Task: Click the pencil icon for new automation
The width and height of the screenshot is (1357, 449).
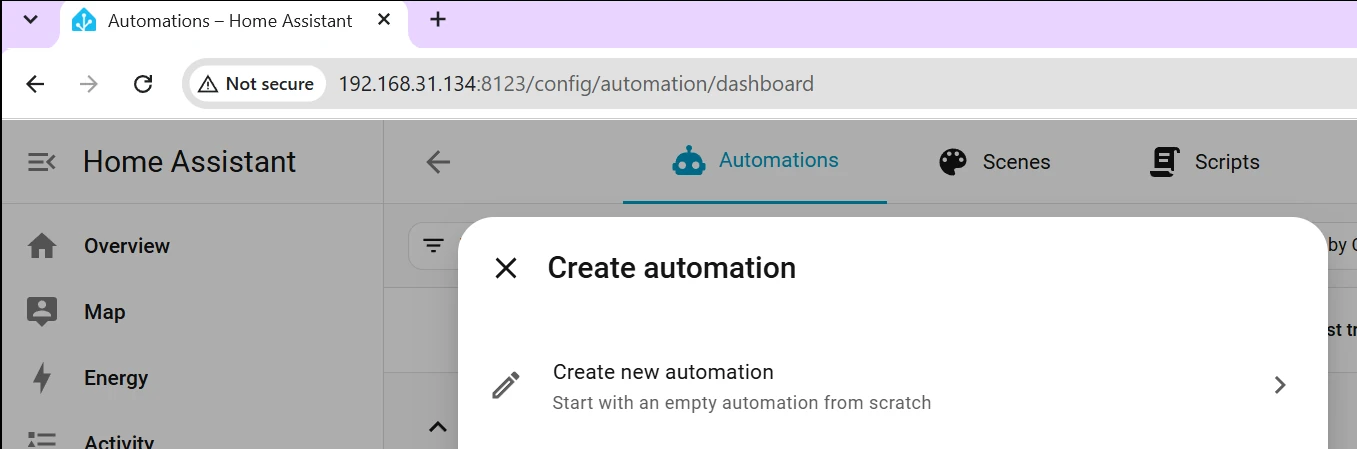Action: coord(506,386)
